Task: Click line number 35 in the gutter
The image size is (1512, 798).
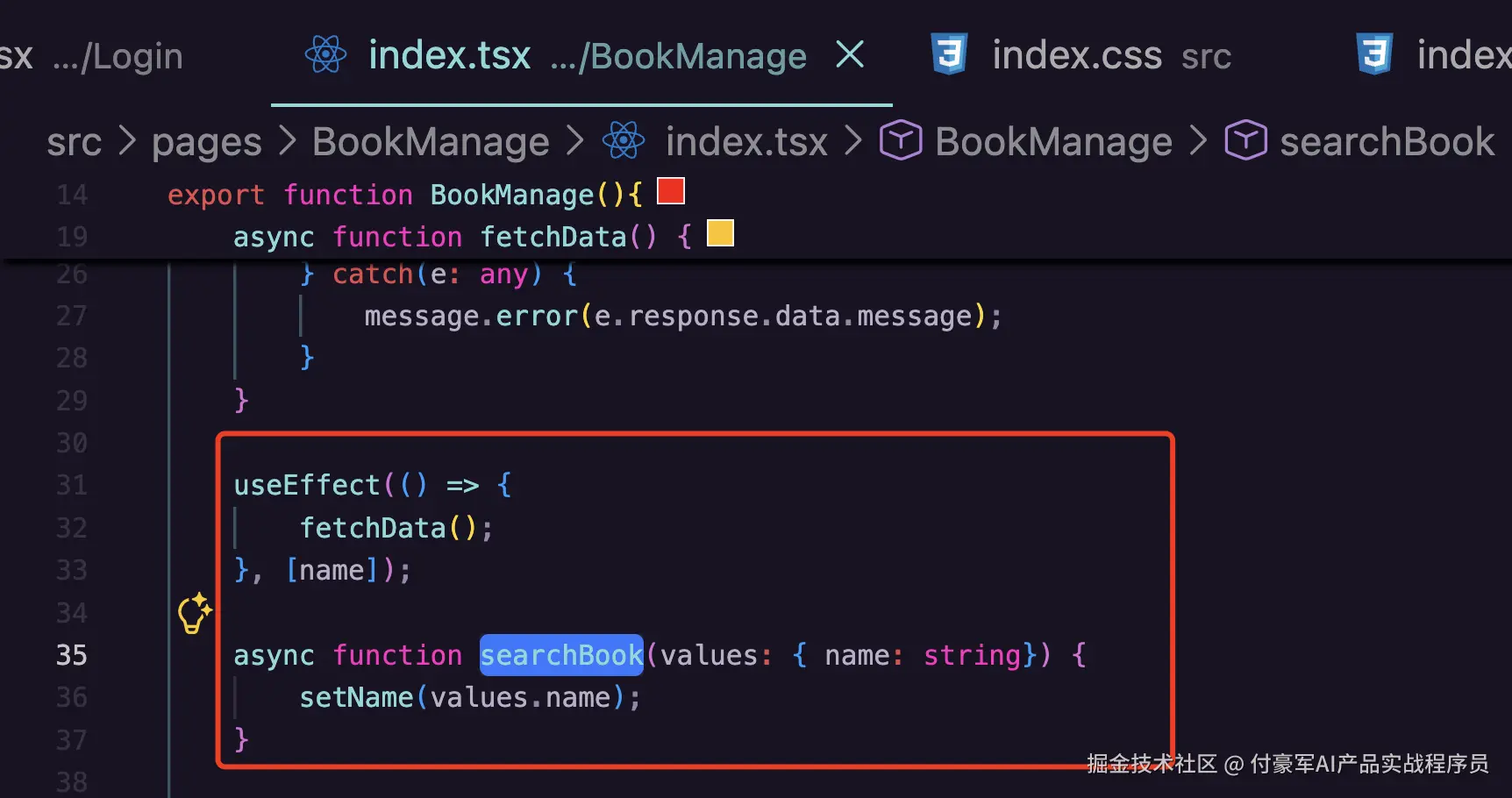Action: pos(72,655)
